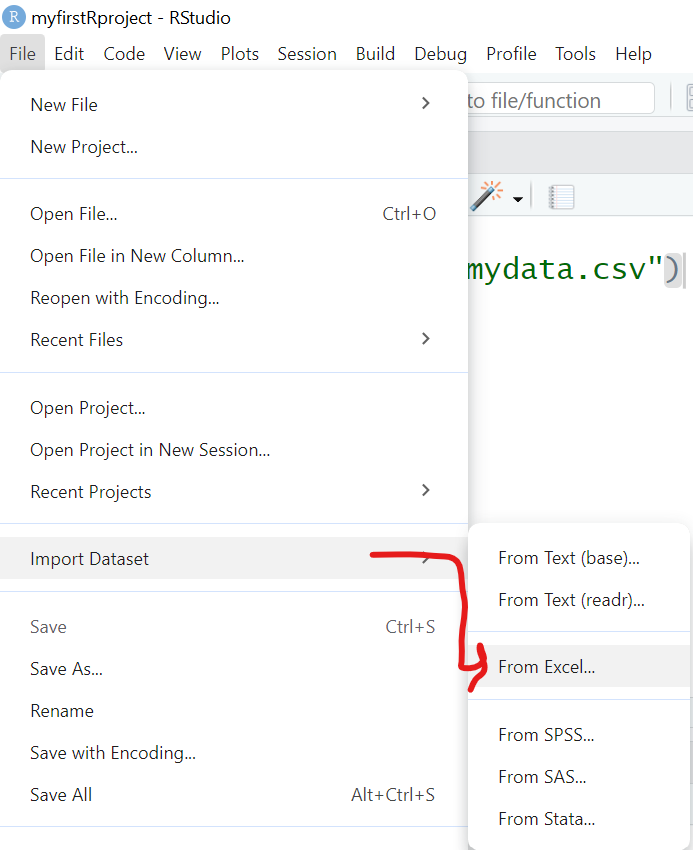The image size is (693, 850).
Task: Choose From Text (base)... import option
Action: (579, 558)
